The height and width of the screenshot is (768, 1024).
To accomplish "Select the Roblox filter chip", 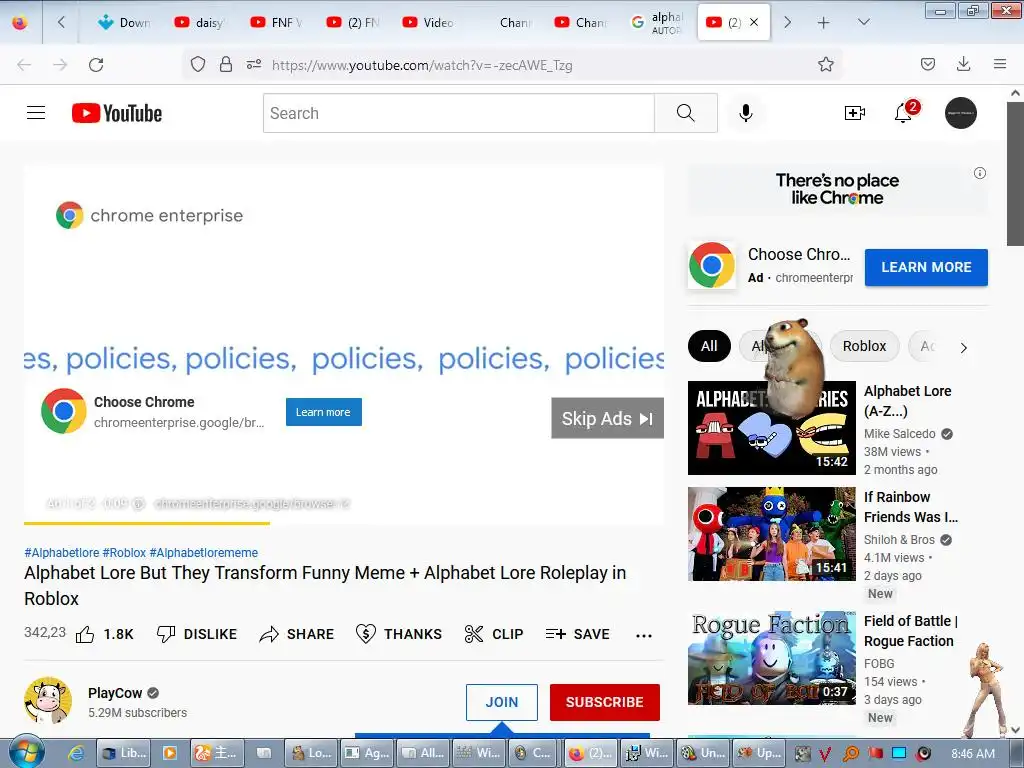I will (864, 346).
